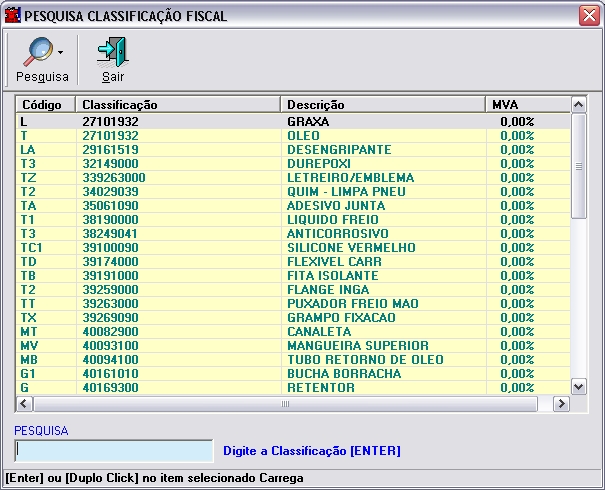Click classification code 39269090
Screen dimensions: 605x490
point(110,318)
